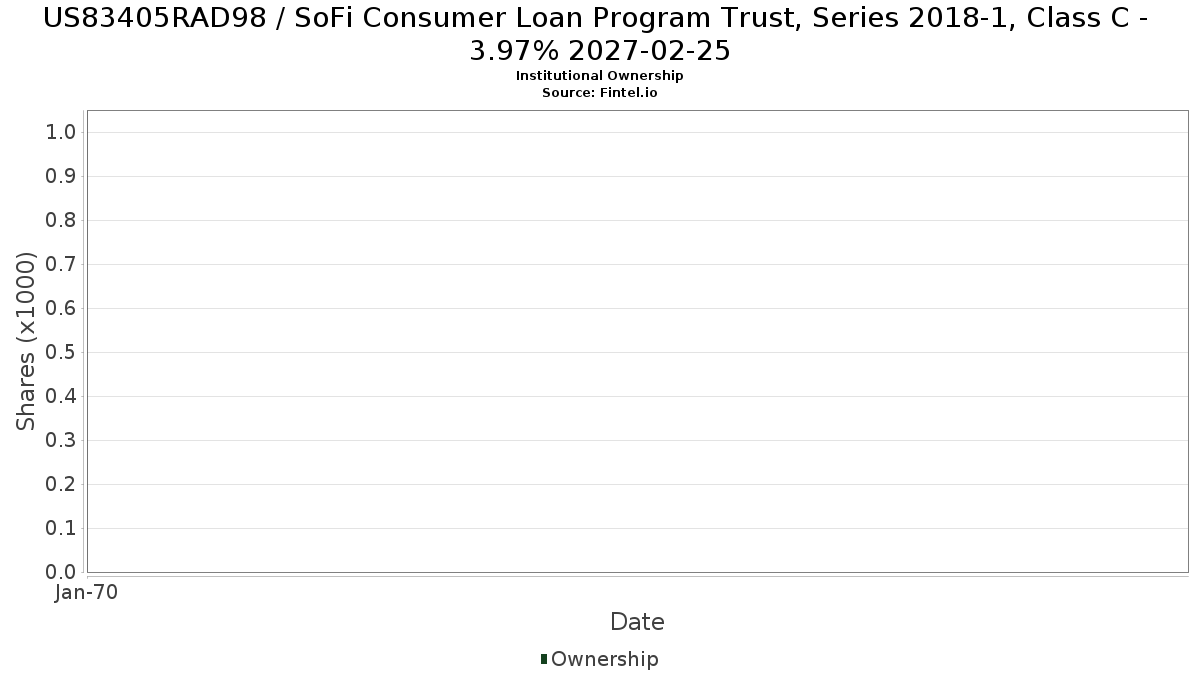Image resolution: width=1200 pixels, height=675 pixels.
Task: Click the dark green Ownership legend swatch
Action: pos(544,659)
